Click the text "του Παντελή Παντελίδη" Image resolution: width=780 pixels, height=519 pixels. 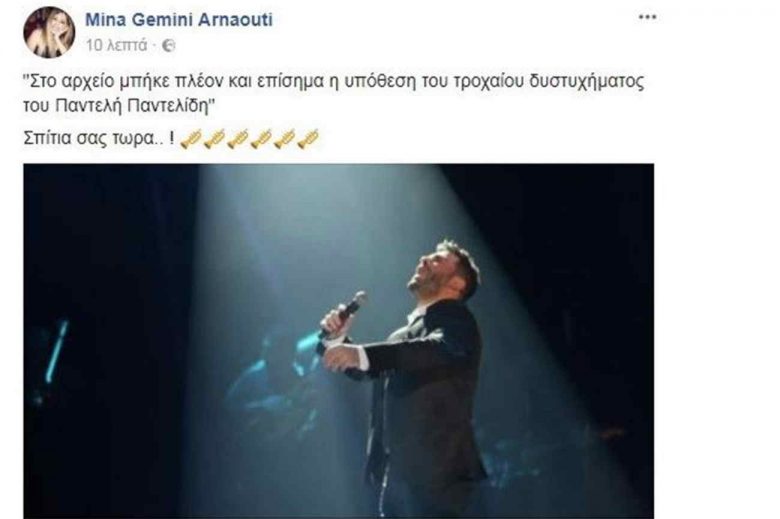coord(115,106)
